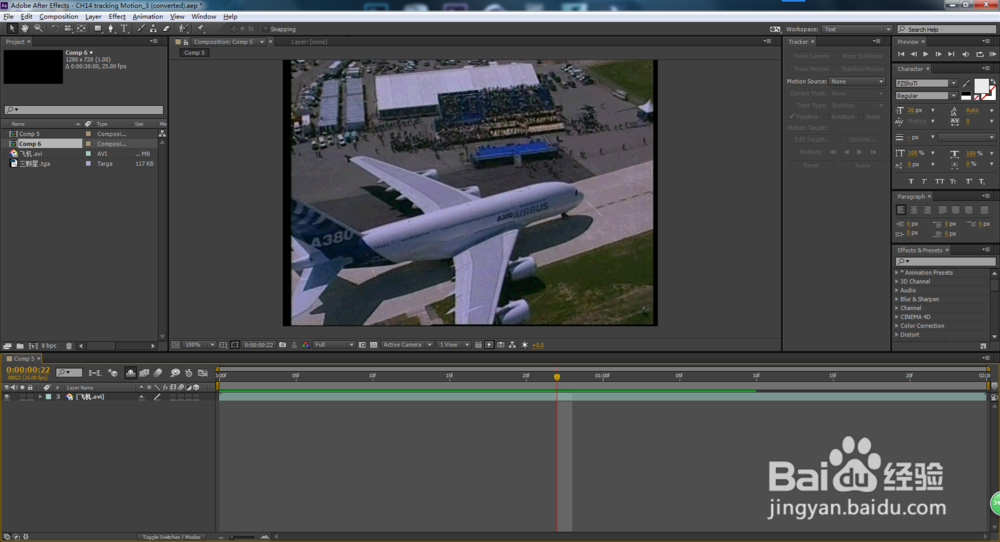Select the Selection arrow tool
The height and width of the screenshot is (542, 1000).
(x=11, y=29)
